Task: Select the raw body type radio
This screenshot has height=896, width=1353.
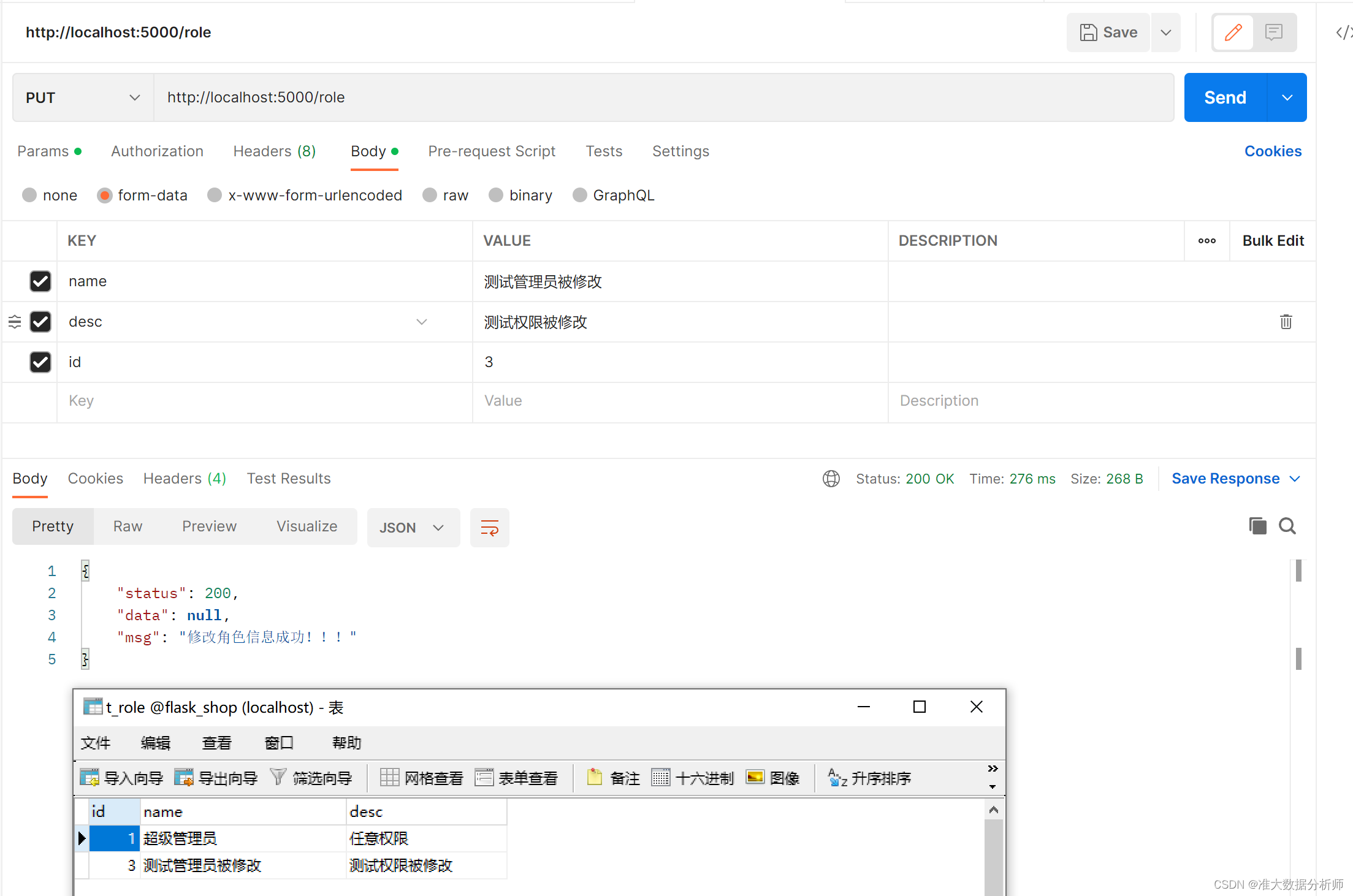Action: [x=430, y=196]
